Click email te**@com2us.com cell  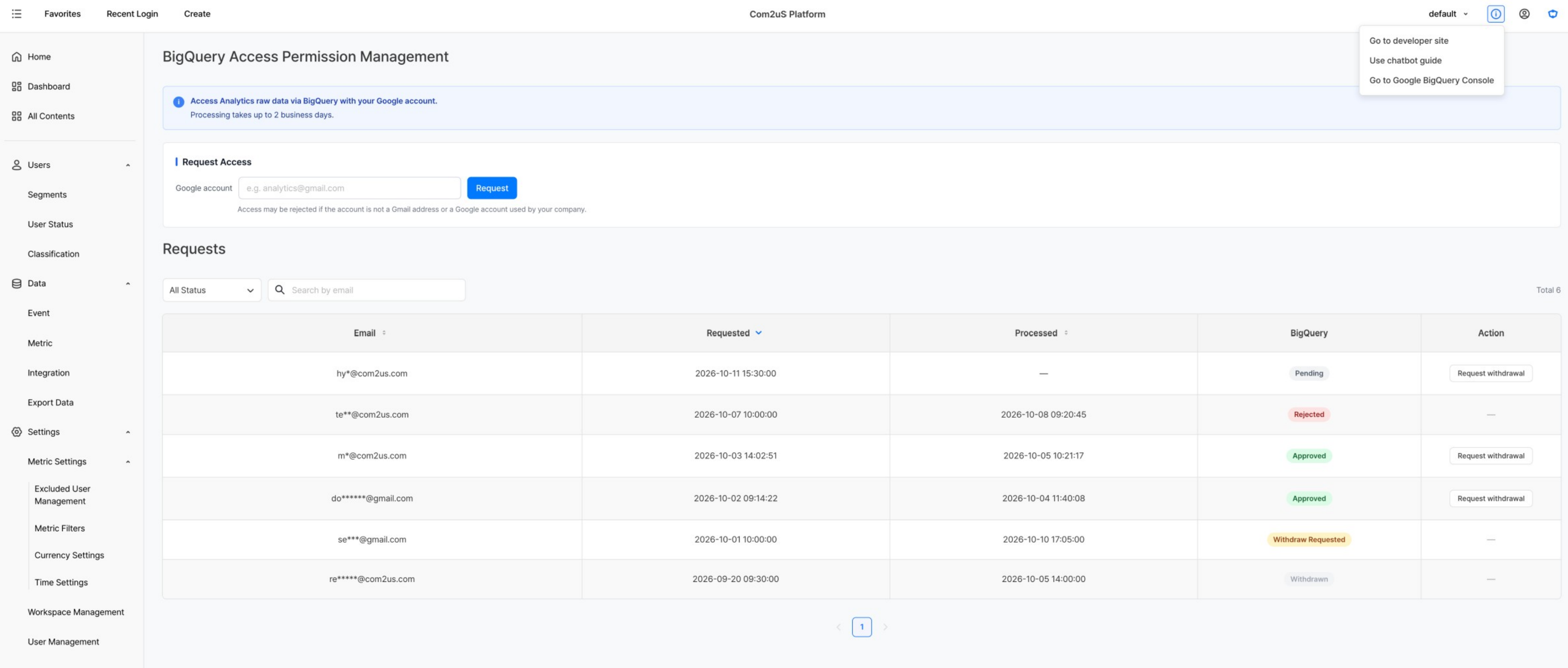coord(372,415)
